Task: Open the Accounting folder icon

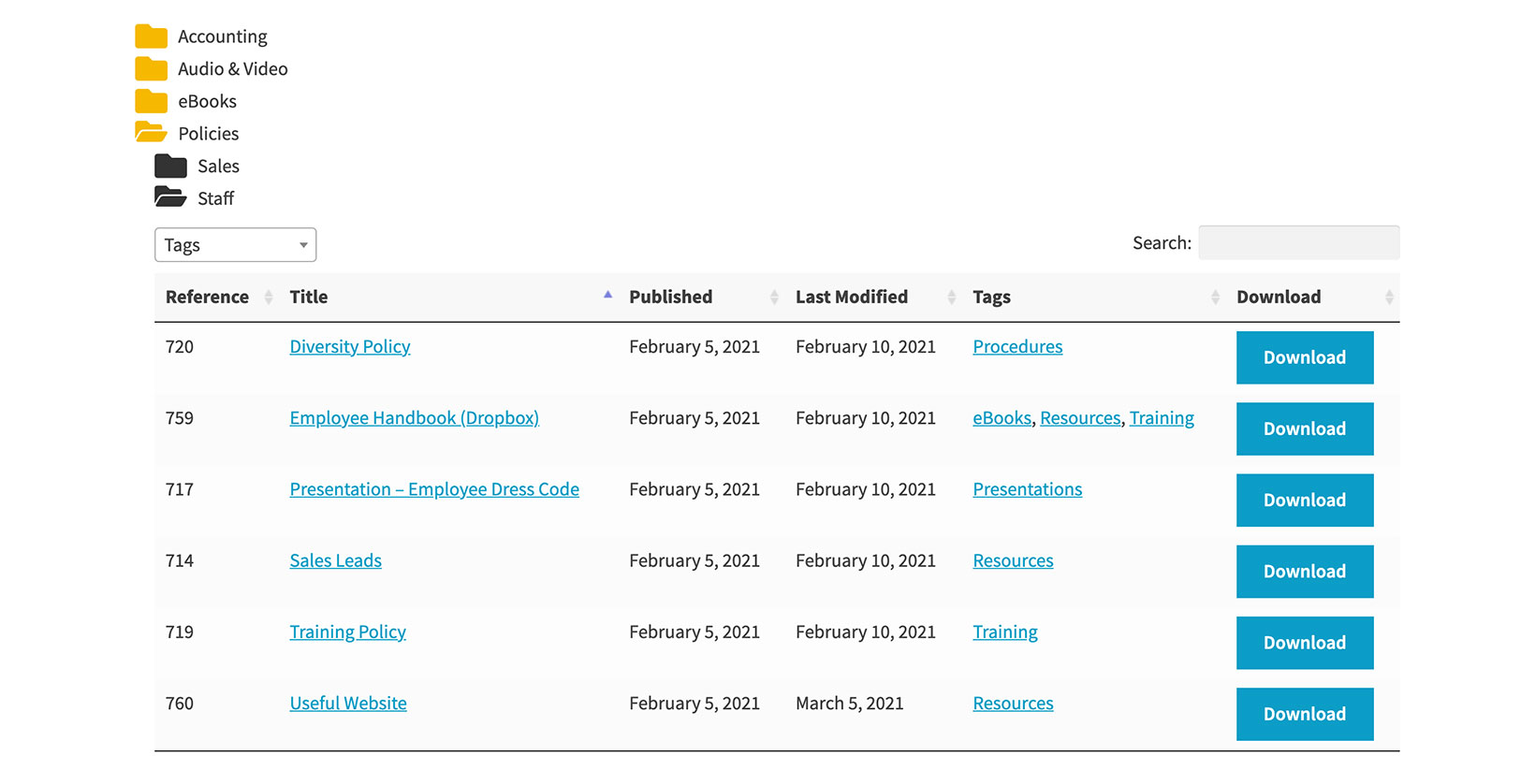Action: click(151, 36)
